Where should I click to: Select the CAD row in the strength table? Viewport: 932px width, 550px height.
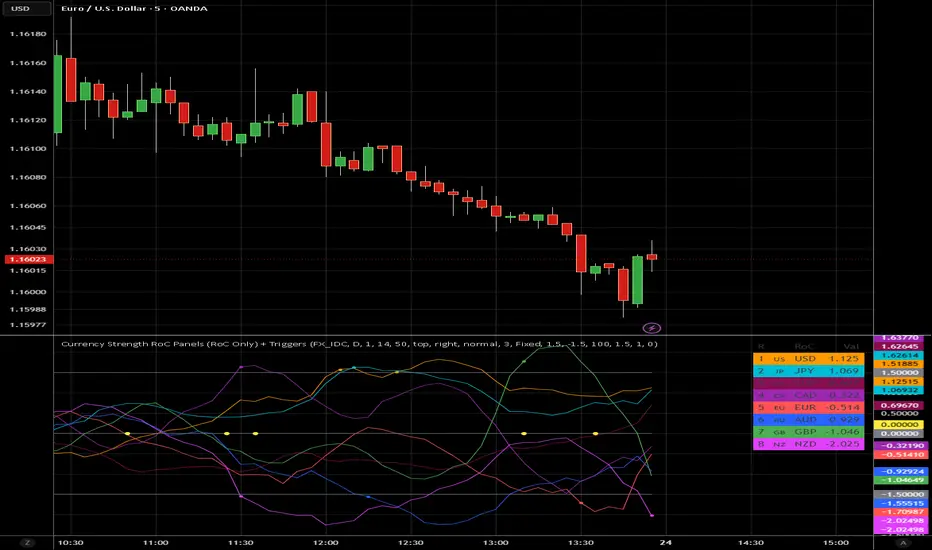coord(808,395)
